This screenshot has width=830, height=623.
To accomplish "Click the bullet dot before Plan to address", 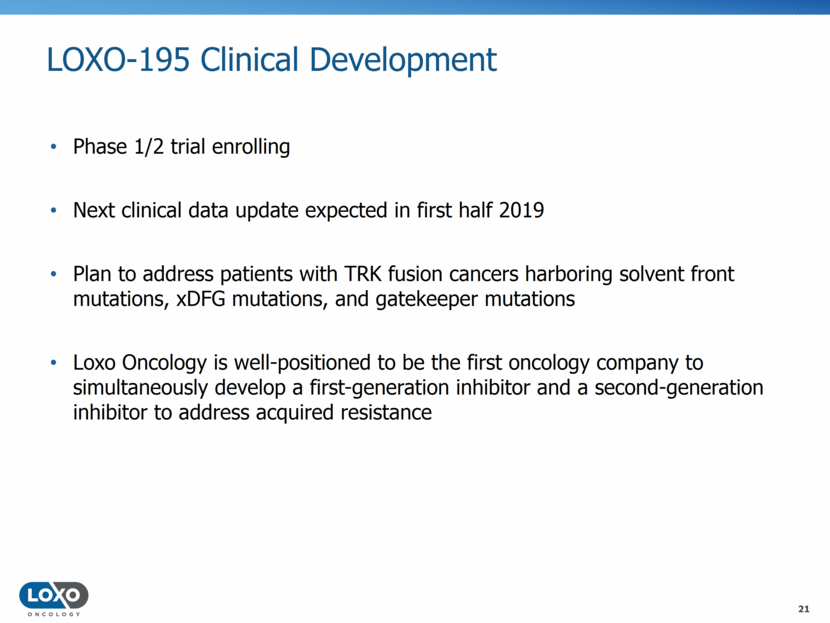I will point(54,276).
